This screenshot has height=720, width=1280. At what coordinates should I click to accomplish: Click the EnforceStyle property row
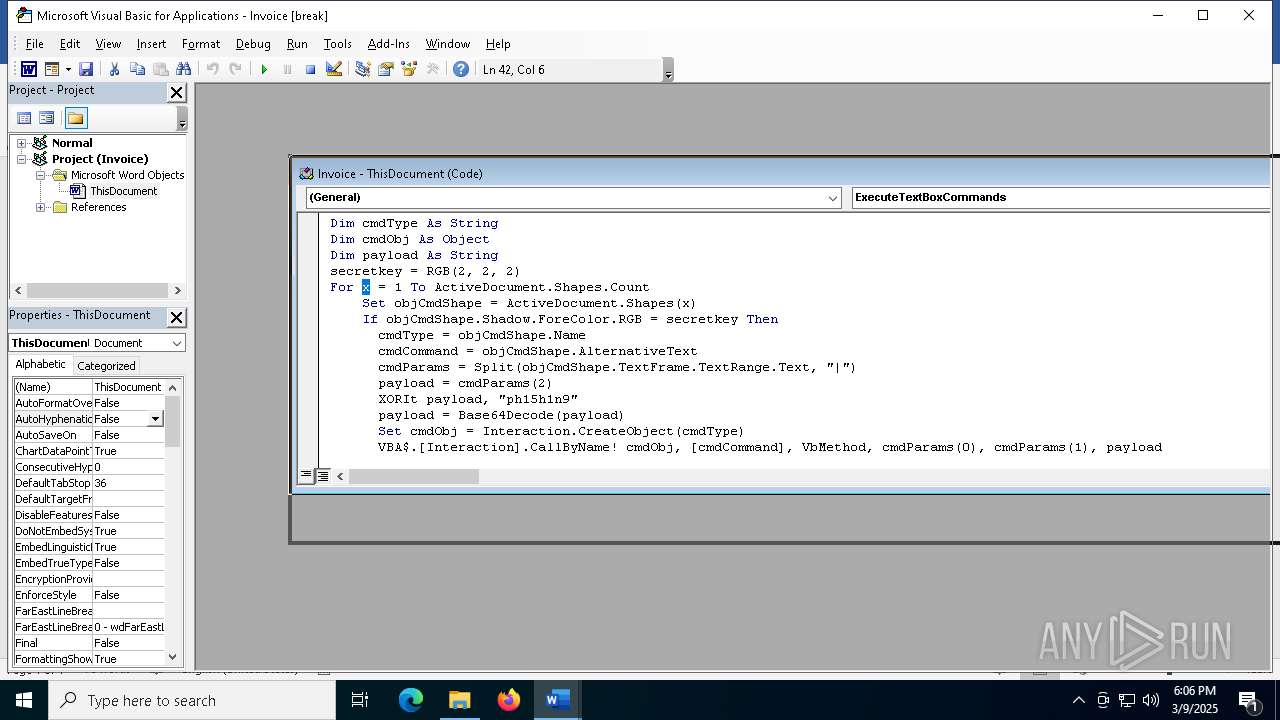[x=89, y=595]
